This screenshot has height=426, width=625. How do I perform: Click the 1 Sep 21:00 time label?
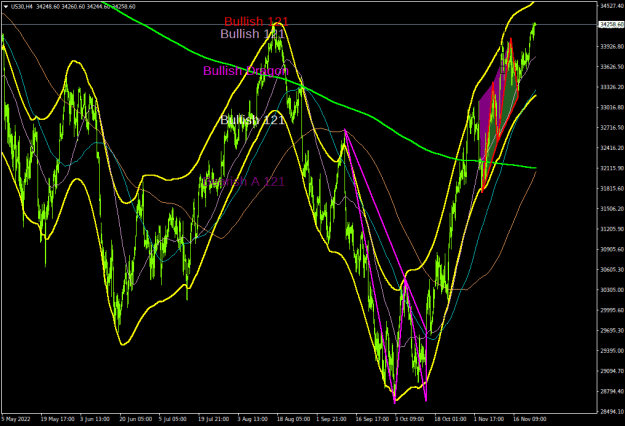[x=331, y=419]
